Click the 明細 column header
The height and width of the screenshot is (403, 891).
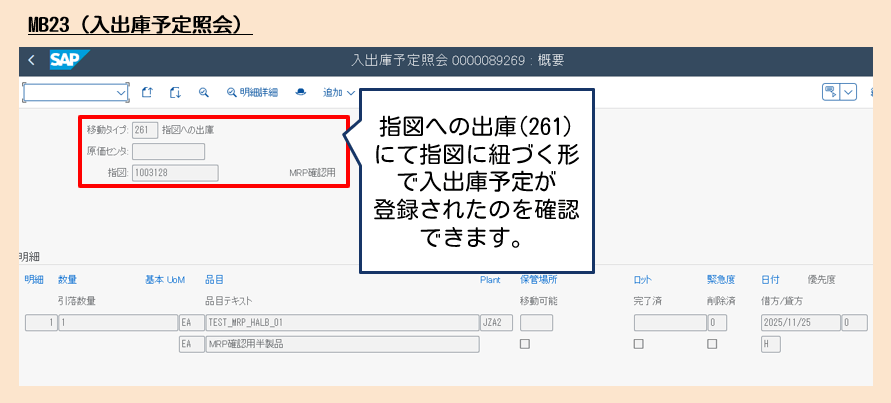coord(34,280)
